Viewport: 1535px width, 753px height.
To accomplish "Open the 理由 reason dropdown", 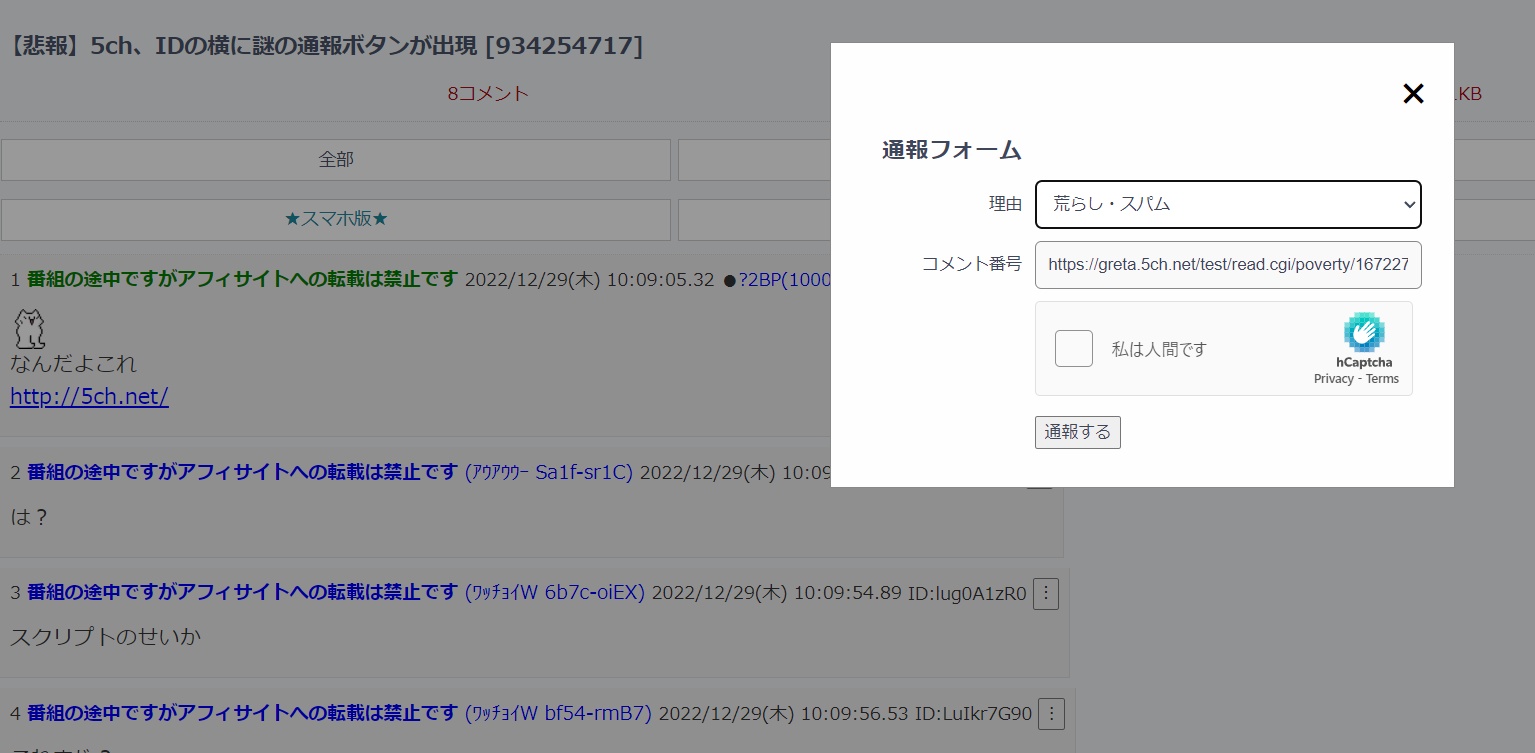I will point(1227,204).
